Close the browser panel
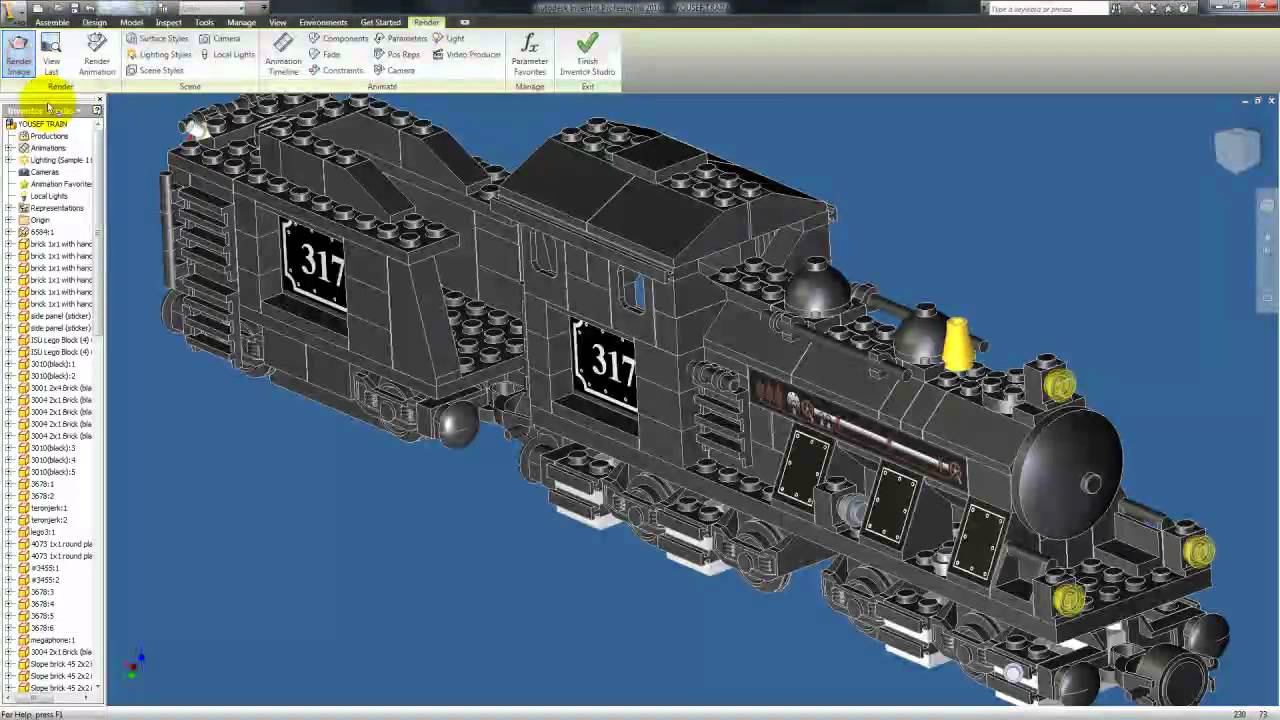The height and width of the screenshot is (720, 1280). click(x=99, y=99)
